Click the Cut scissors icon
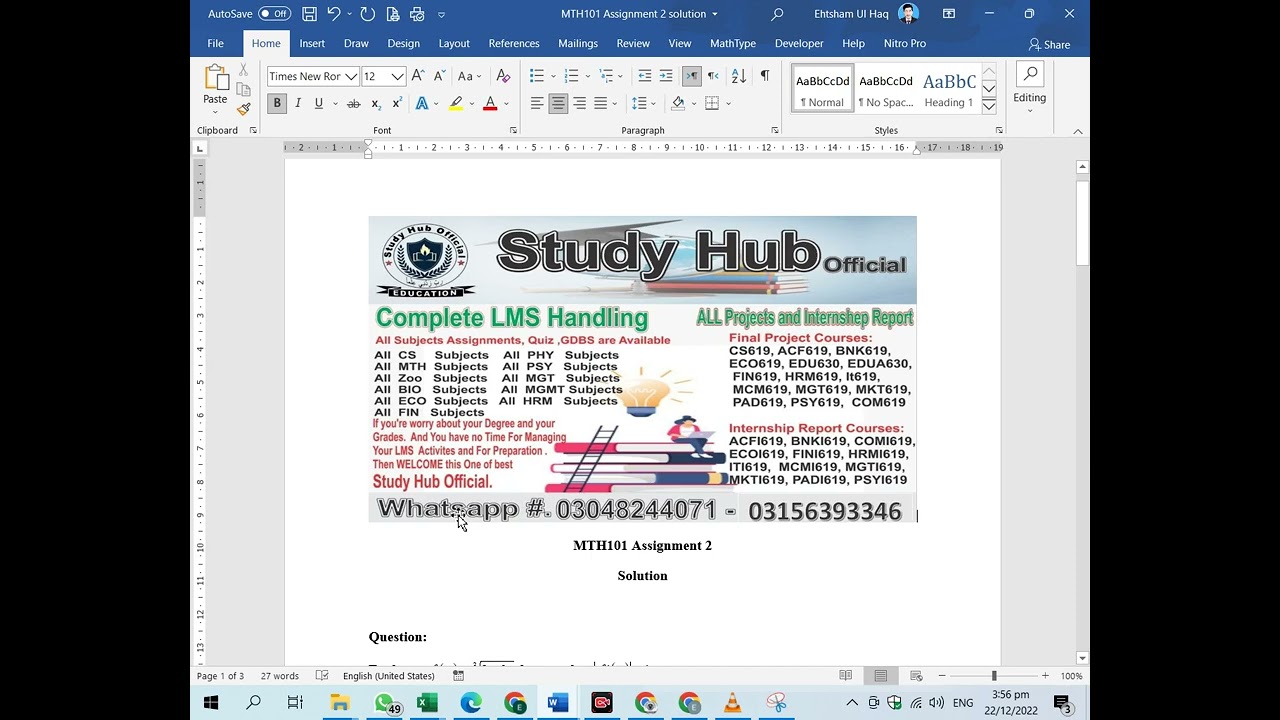 point(243,71)
